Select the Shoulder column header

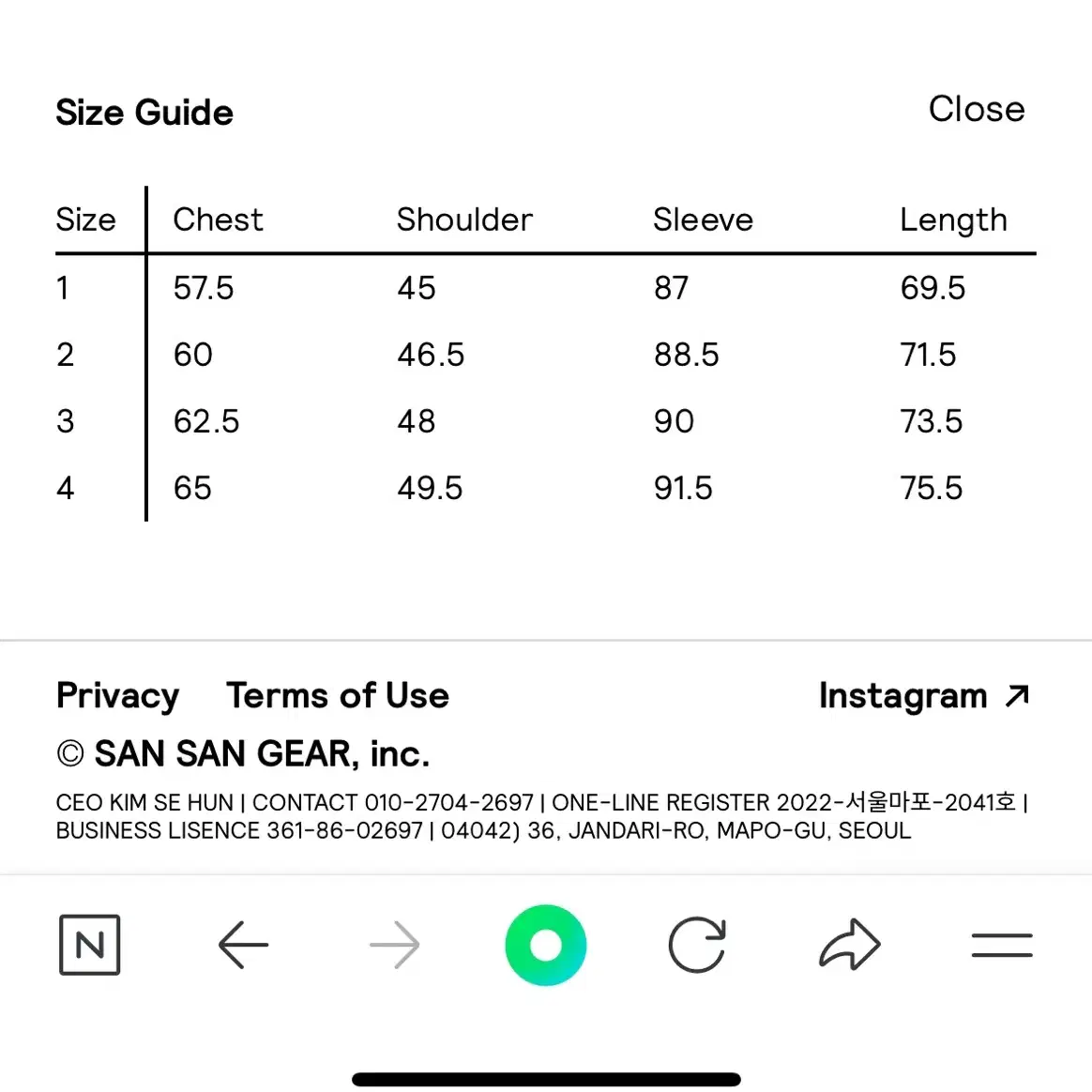tap(464, 220)
